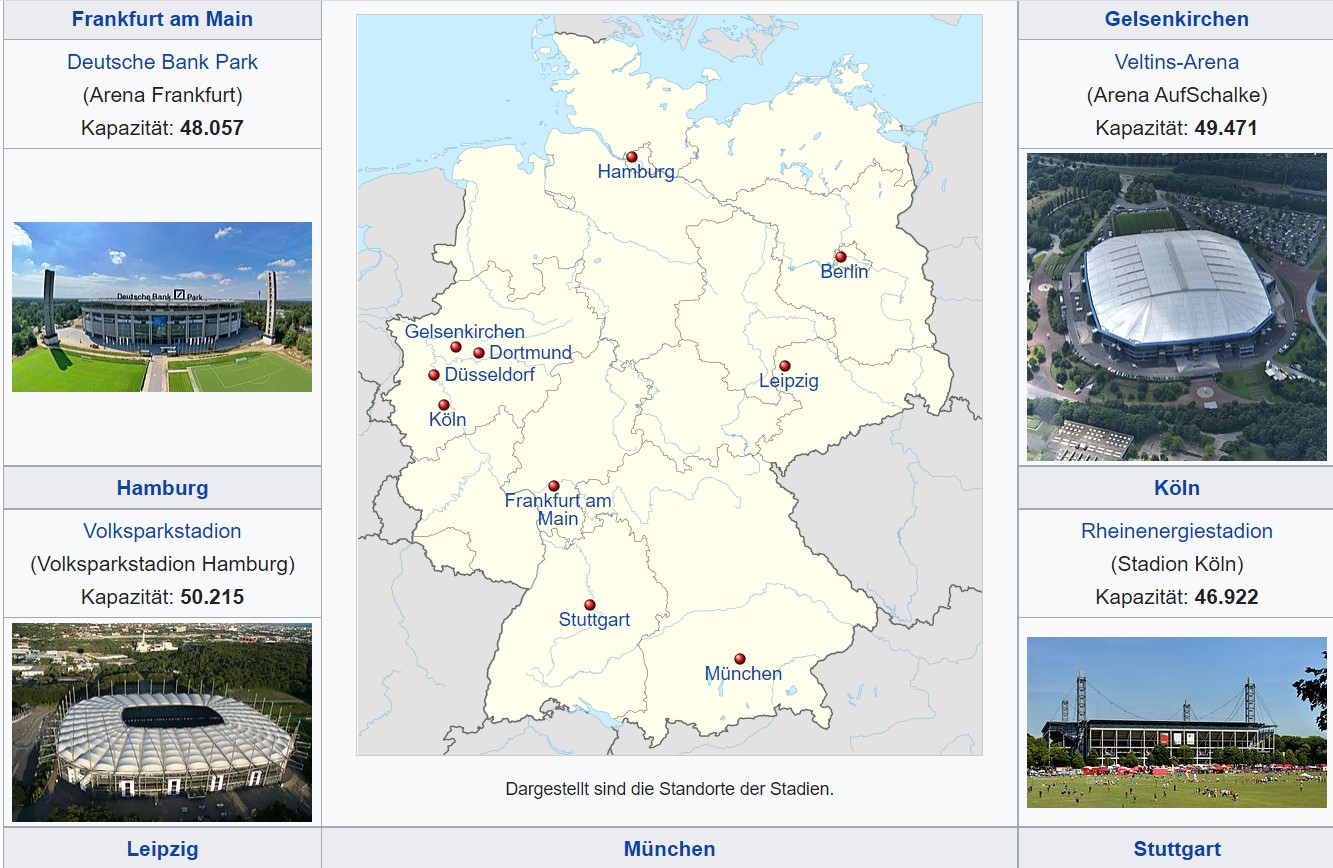Click the red map marker for München
This screenshot has width=1333, height=868.
(740, 659)
